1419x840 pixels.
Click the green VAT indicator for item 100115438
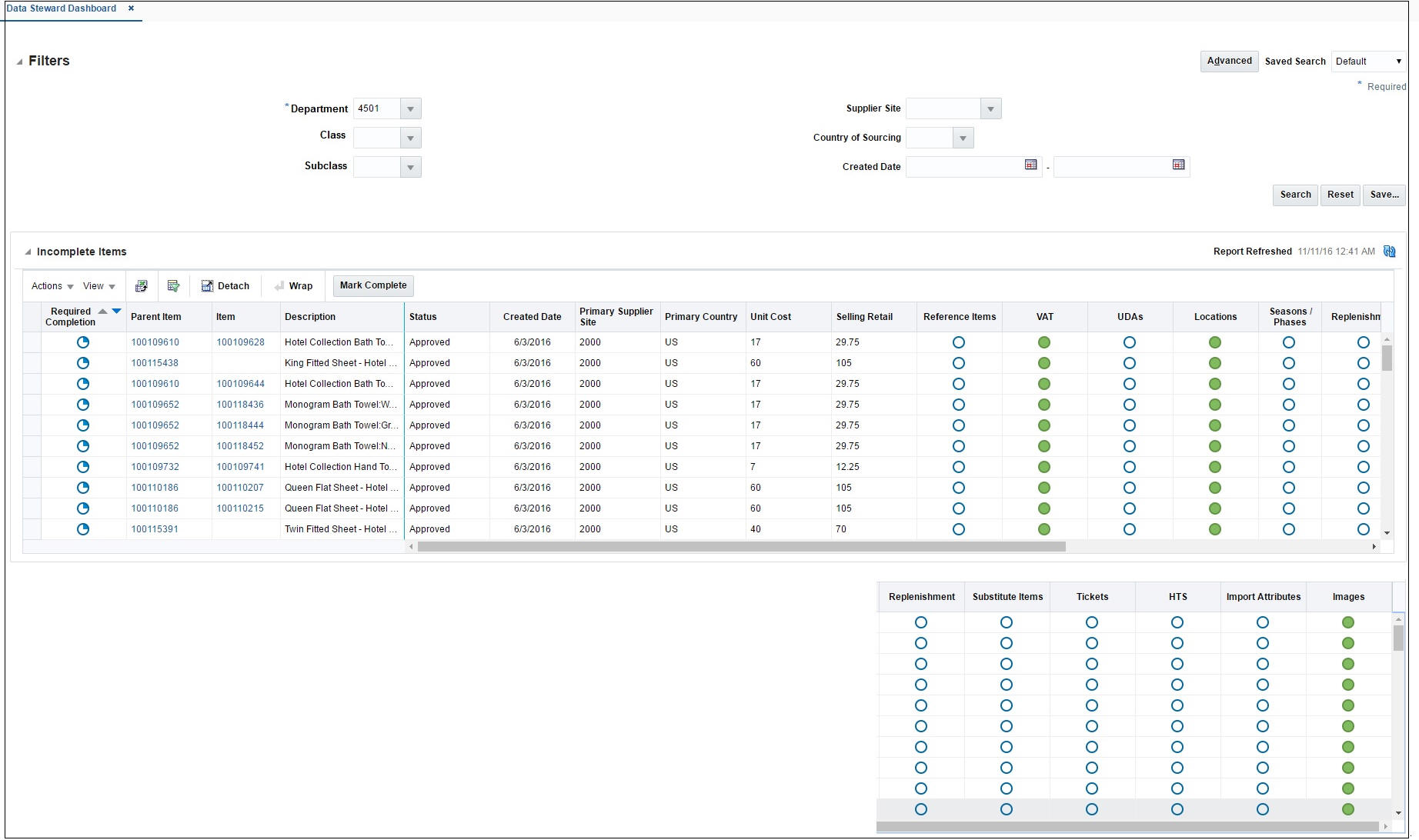pyautogui.click(x=1044, y=362)
